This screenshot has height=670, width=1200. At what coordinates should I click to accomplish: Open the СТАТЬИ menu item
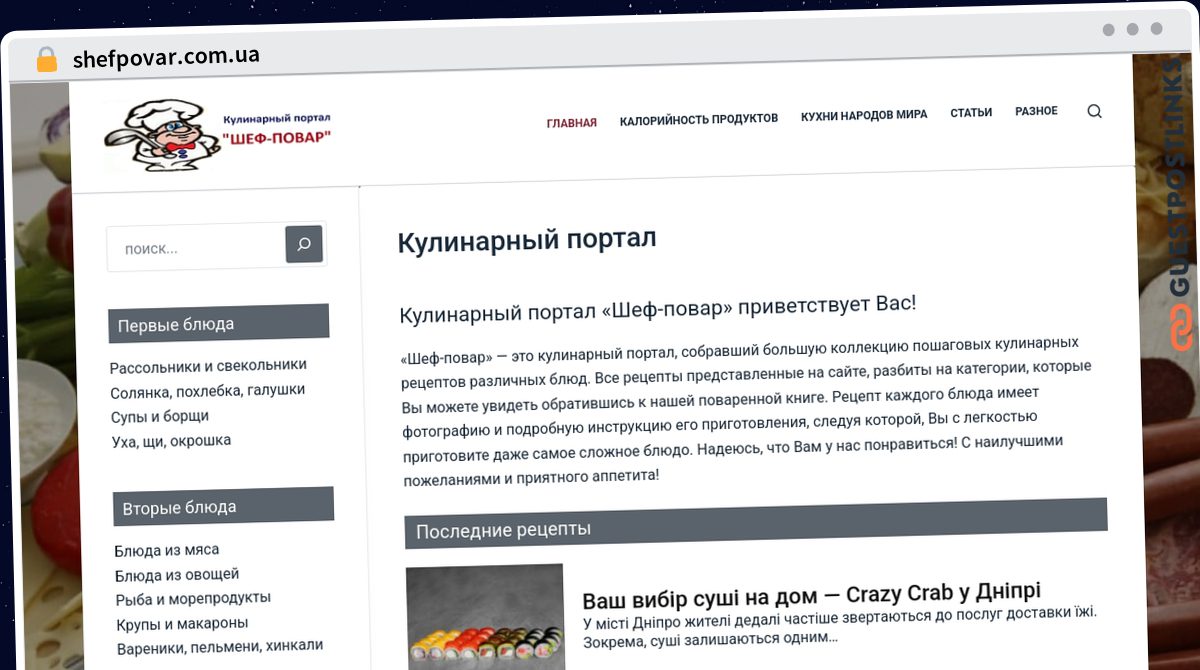(x=971, y=113)
